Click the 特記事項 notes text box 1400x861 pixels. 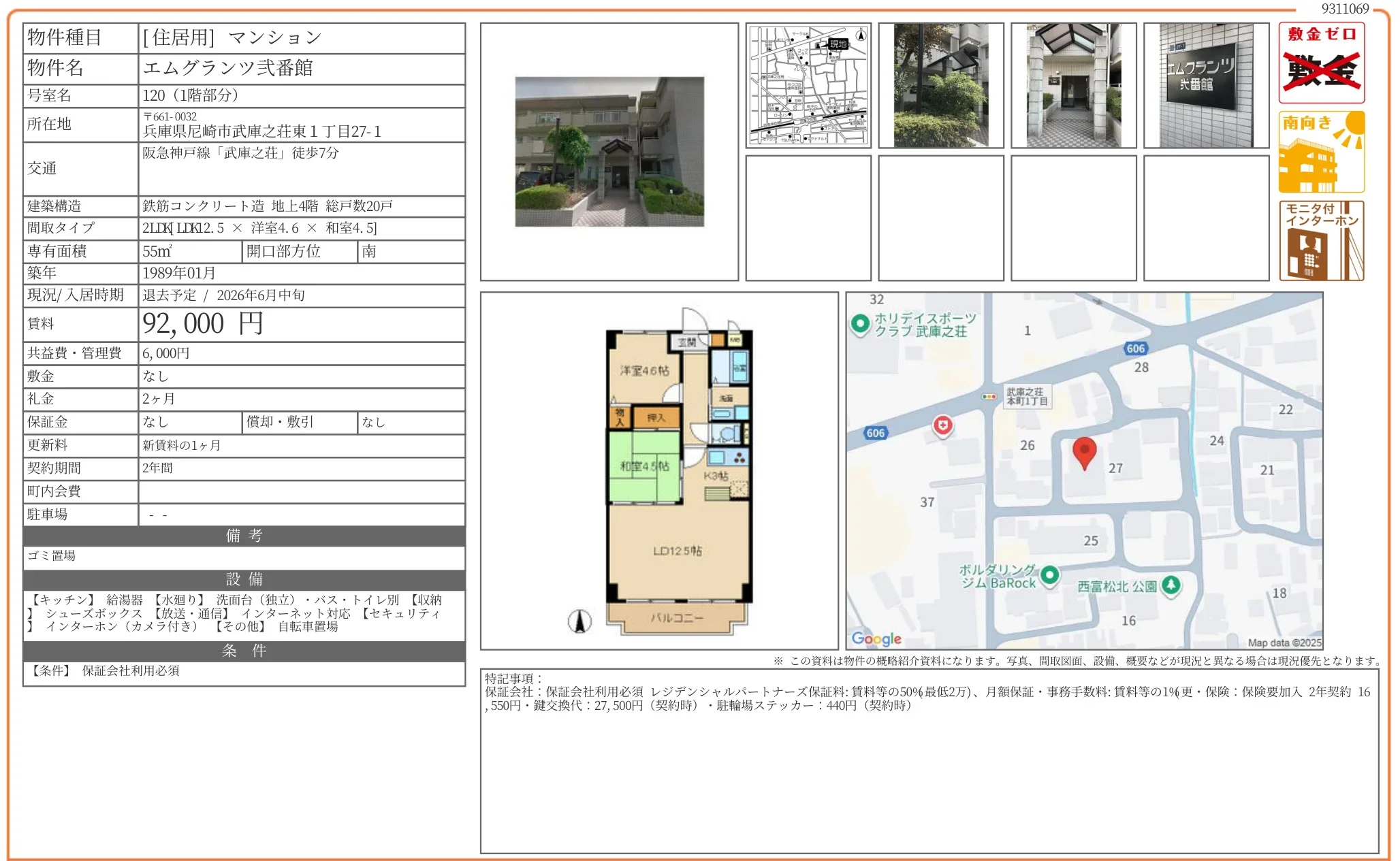pyautogui.click(x=929, y=760)
